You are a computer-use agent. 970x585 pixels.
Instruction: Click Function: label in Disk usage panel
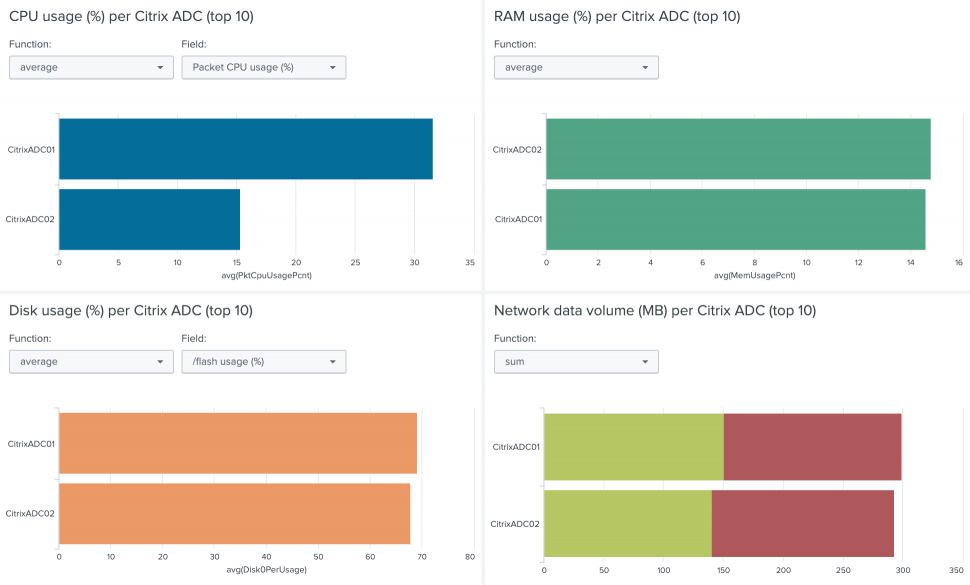point(30,338)
